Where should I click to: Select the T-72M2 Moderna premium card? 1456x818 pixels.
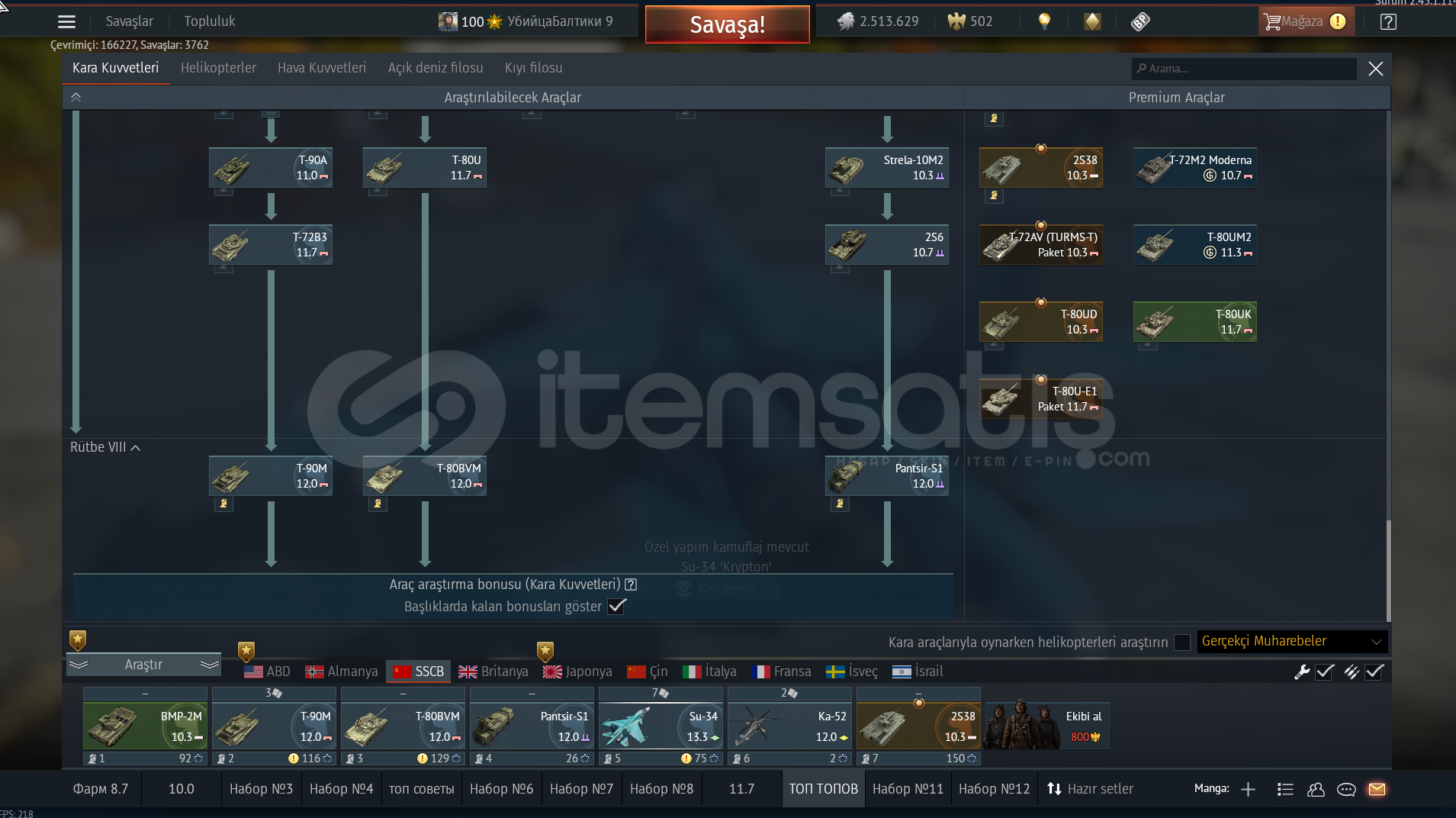click(x=1195, y=167)
